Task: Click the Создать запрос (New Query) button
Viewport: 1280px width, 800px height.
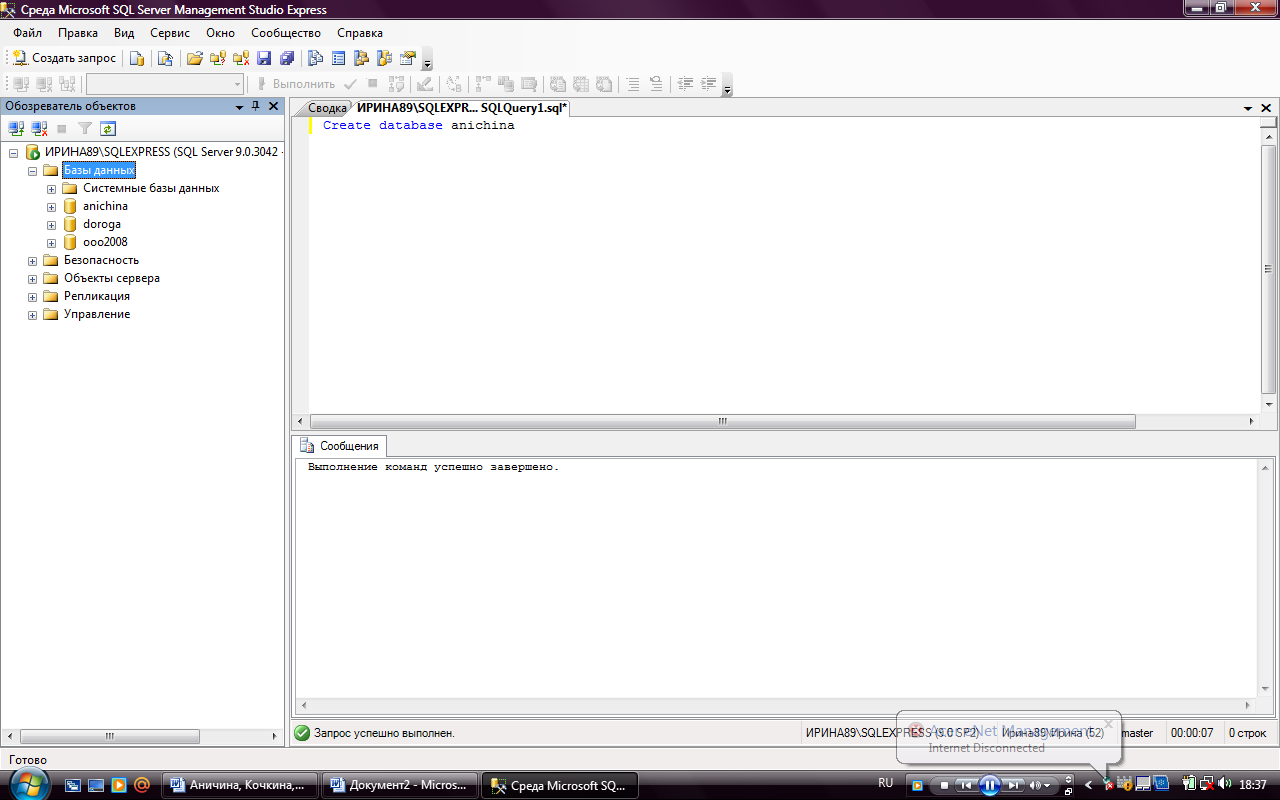Action: 64,58
